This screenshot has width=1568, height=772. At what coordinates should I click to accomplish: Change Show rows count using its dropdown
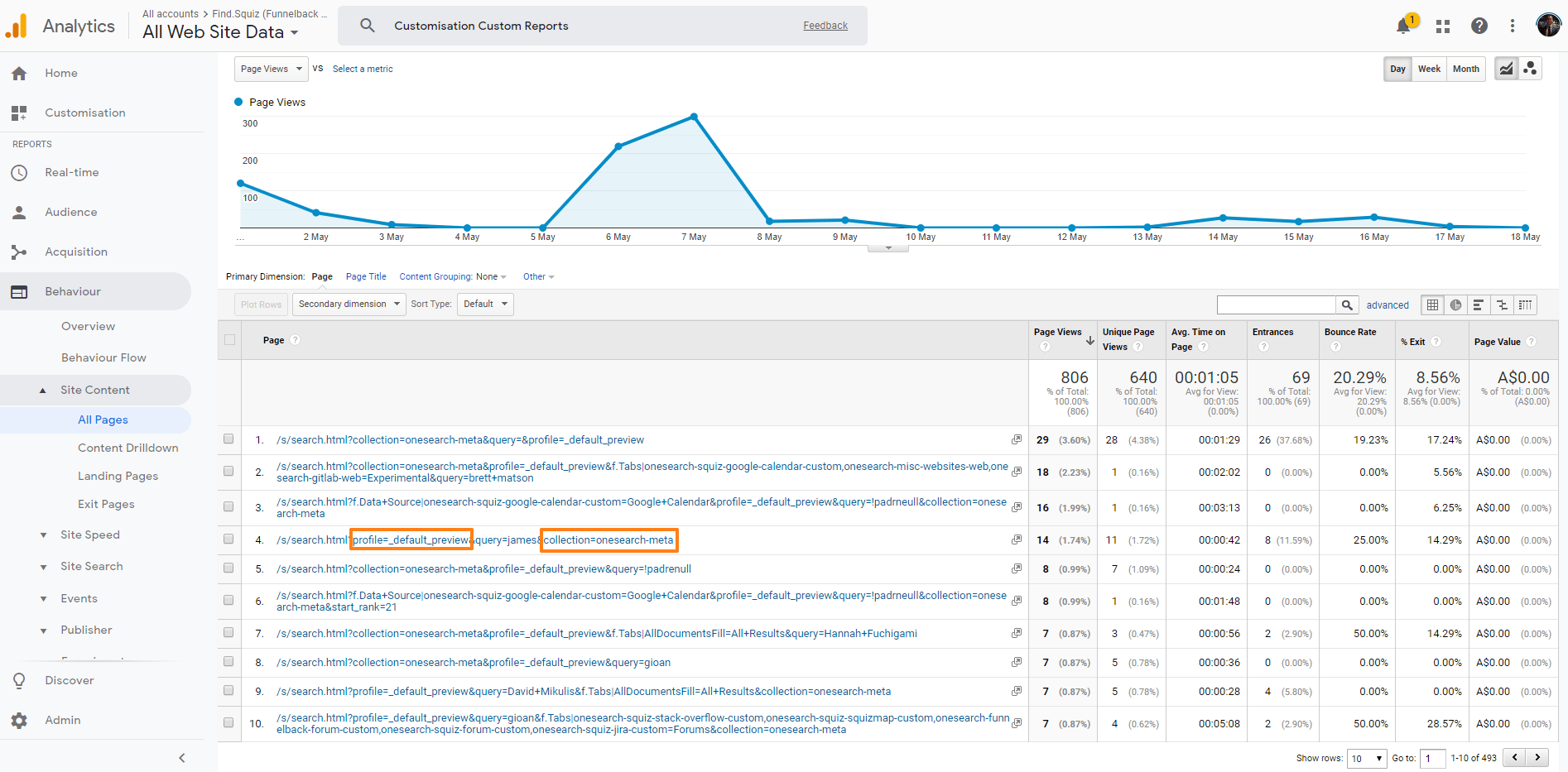(1367, 758)
